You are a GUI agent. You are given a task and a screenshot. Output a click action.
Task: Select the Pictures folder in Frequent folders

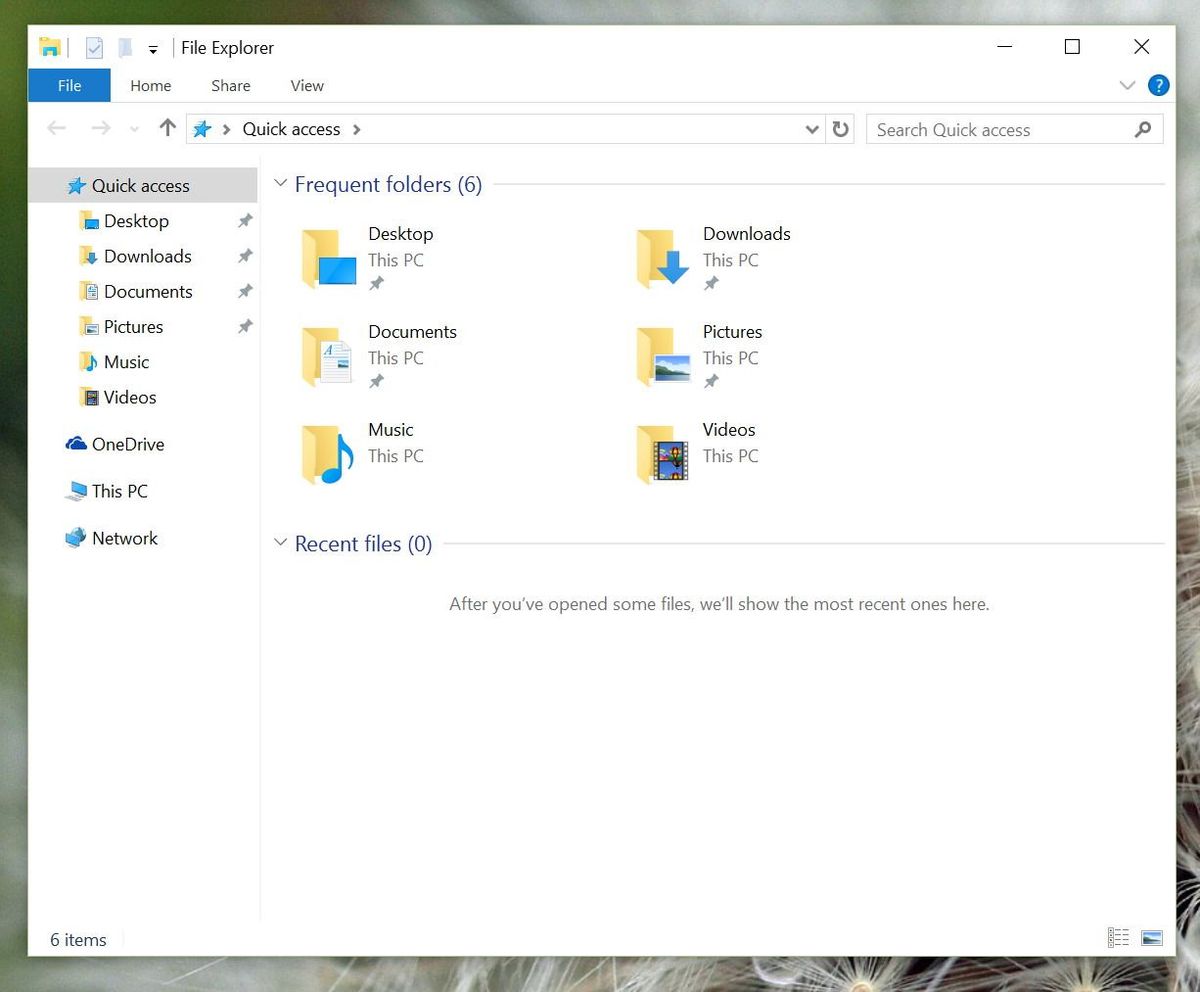tap(732, 332)
